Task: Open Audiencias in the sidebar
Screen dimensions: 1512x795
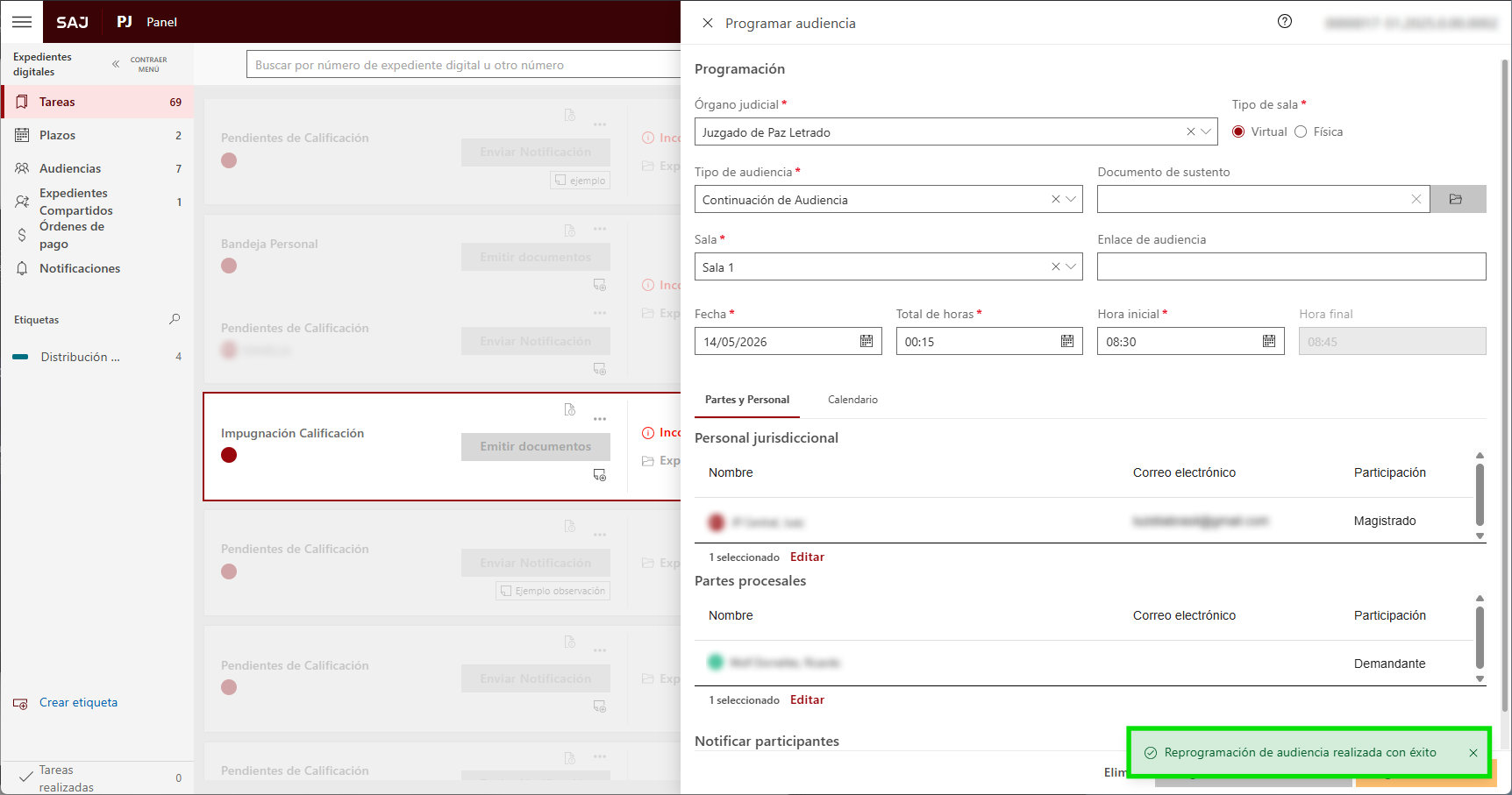Action: [x=70, y=168]
